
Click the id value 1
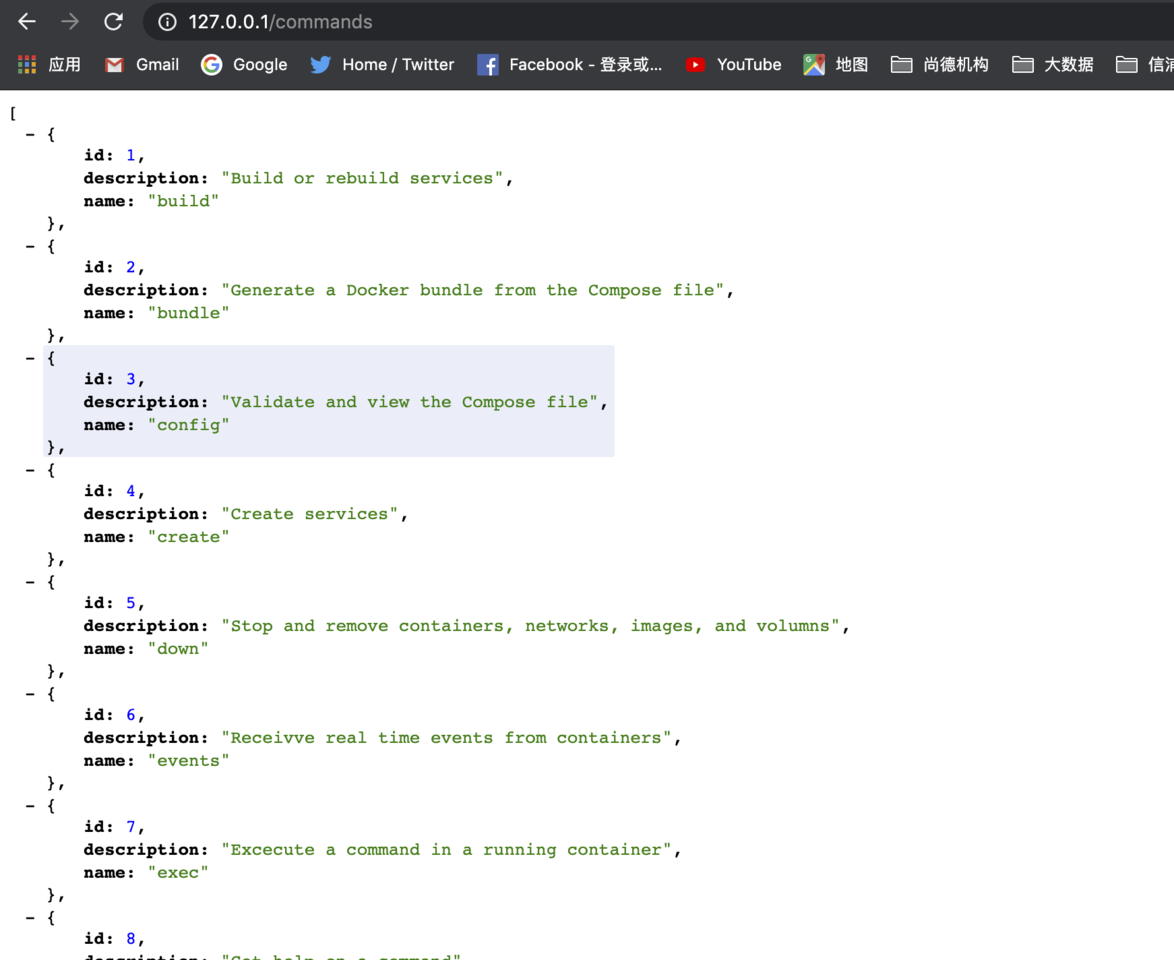point(131,155)
